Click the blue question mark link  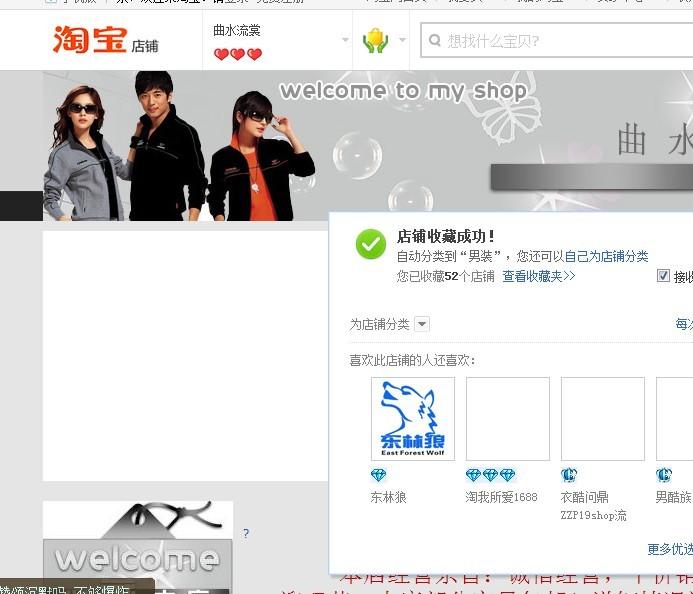tap(246, 533)
